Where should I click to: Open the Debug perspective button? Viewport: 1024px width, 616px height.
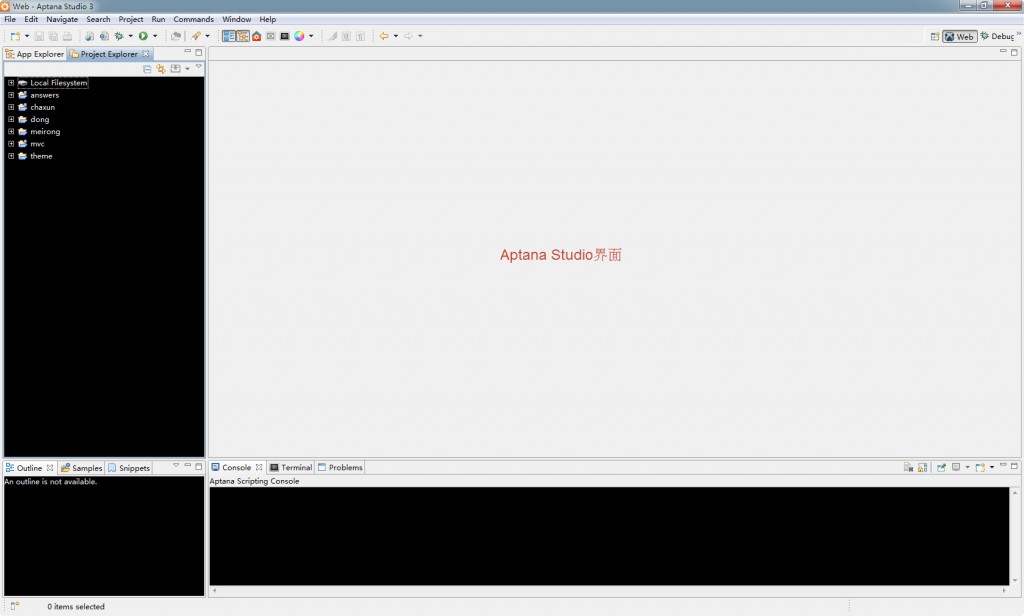[x=997, y=36]
